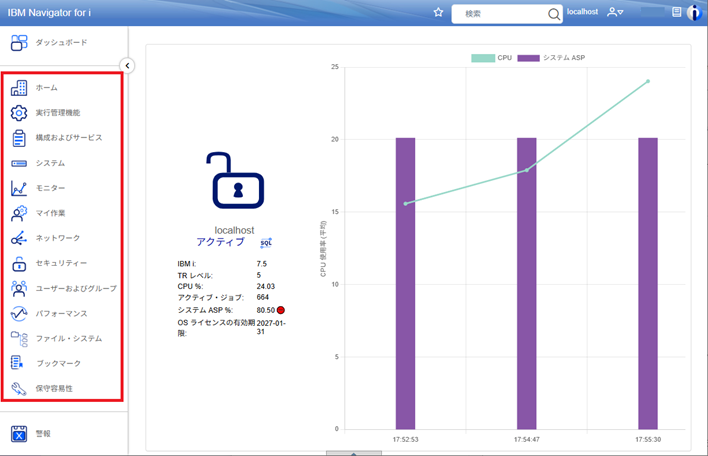Open the 保守容易性 wrench icon
Image resolution: width=708 pixels, height=456 pixels.
pyautogui.click(x=19, y=389)
